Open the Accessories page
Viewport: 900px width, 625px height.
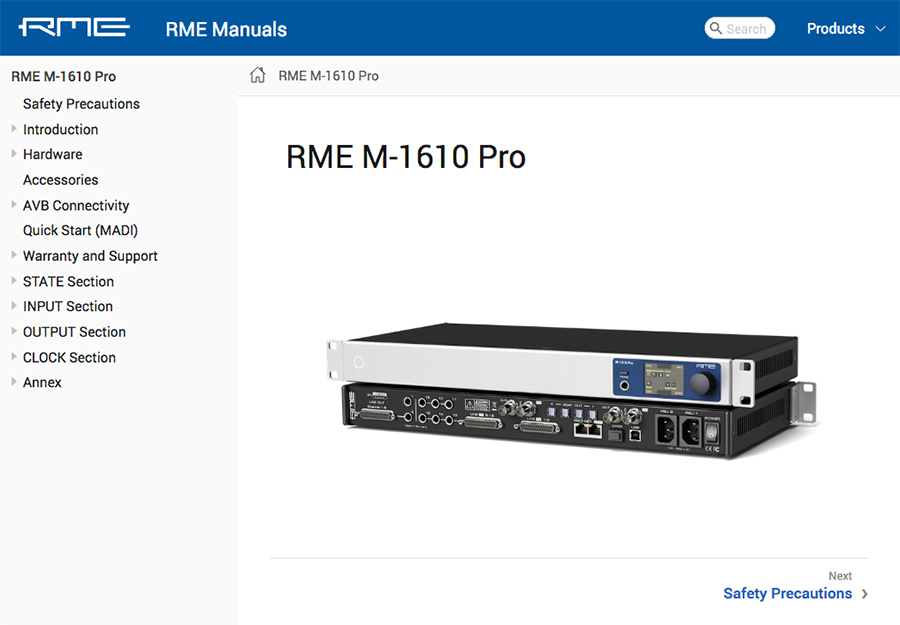tap(60, 180)
